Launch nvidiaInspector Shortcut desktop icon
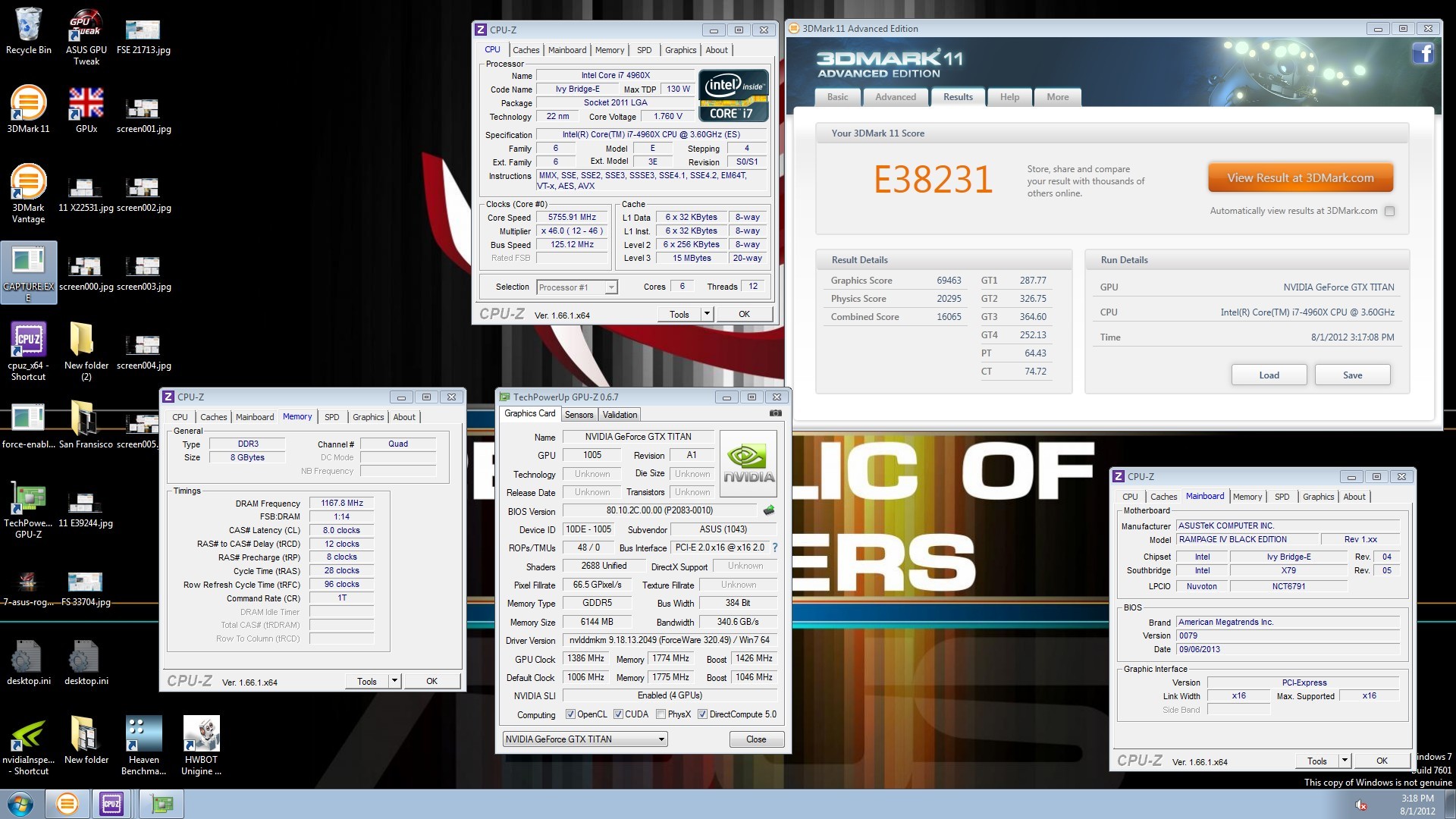 click(29, 745)
